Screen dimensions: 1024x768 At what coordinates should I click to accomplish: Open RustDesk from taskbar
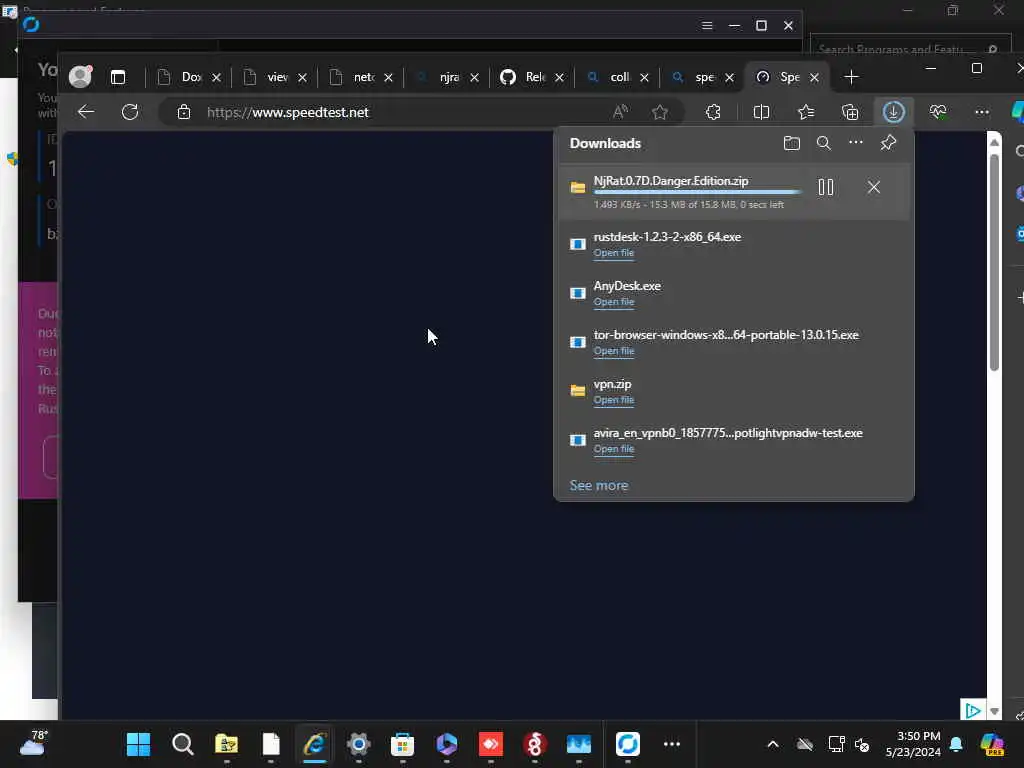coord(628,744)
